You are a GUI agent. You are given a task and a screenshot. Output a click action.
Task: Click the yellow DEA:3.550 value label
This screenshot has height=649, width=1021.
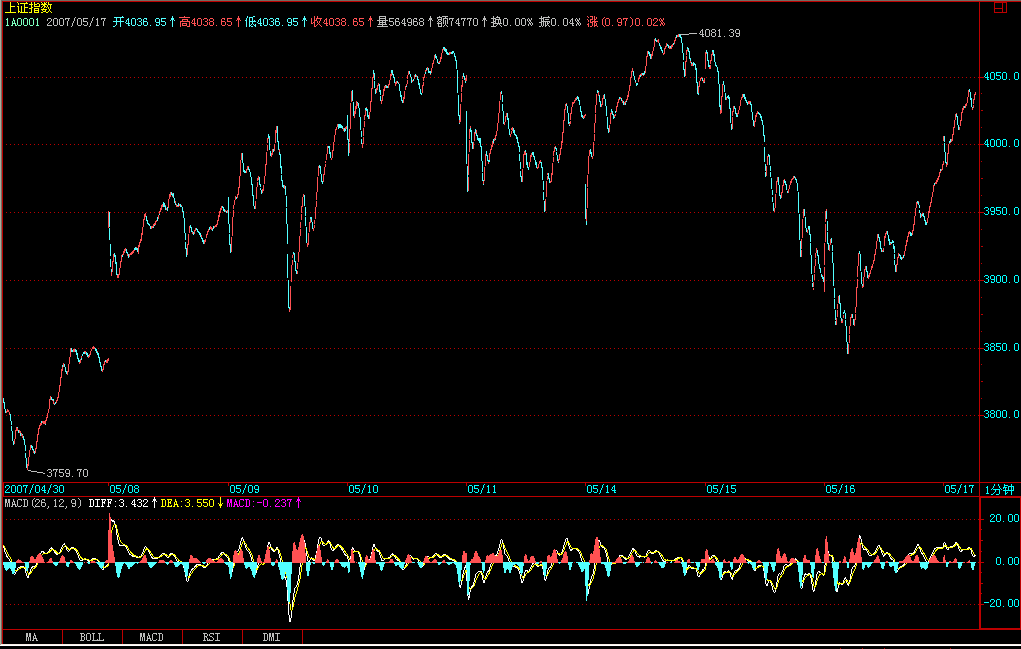point(187,503)
